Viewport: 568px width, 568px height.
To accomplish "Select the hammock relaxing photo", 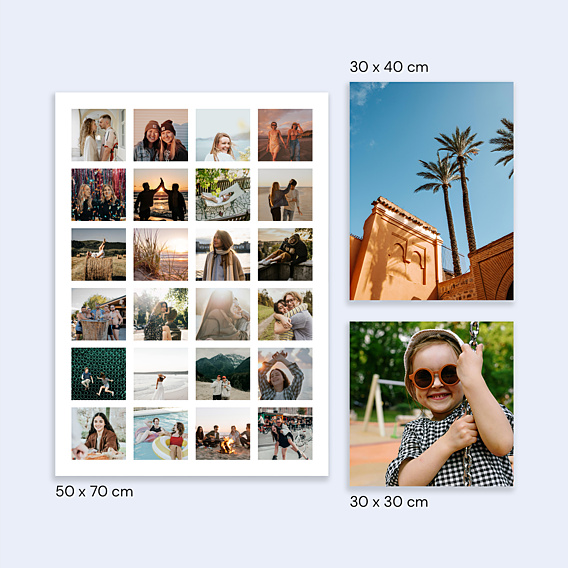I will [223, 195].
